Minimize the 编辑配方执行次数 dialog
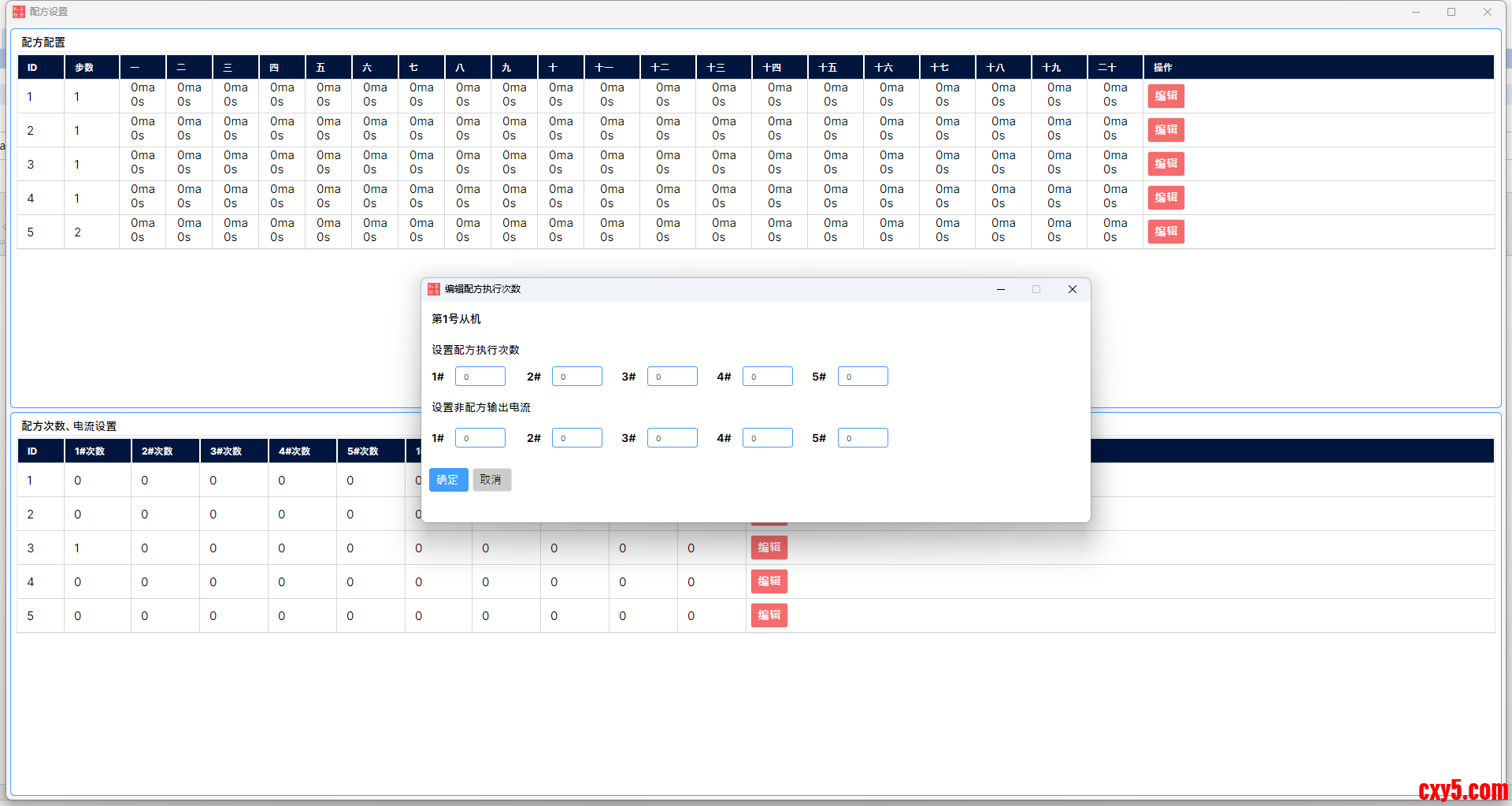Viewport: 1512px width, 806px height. 1001,289
